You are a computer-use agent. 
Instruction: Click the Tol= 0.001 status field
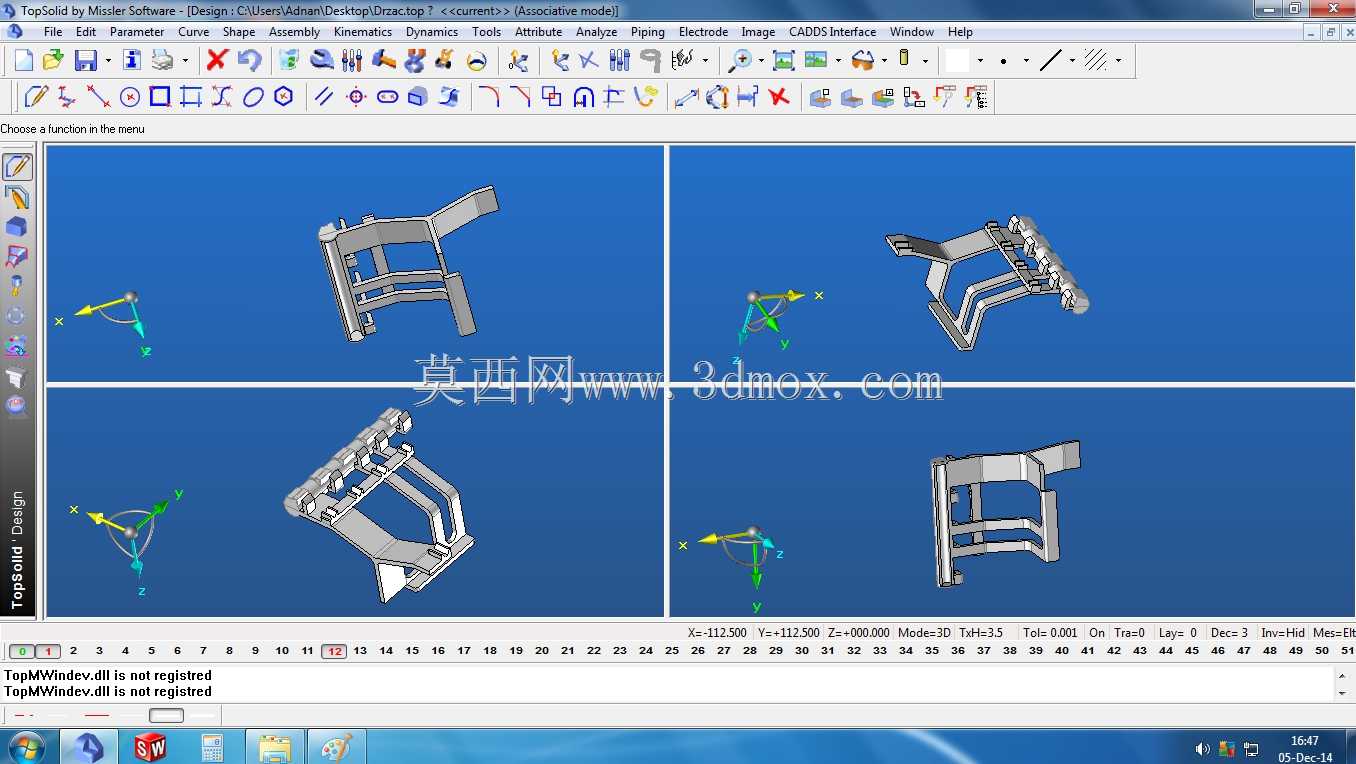click(1050, 633)
